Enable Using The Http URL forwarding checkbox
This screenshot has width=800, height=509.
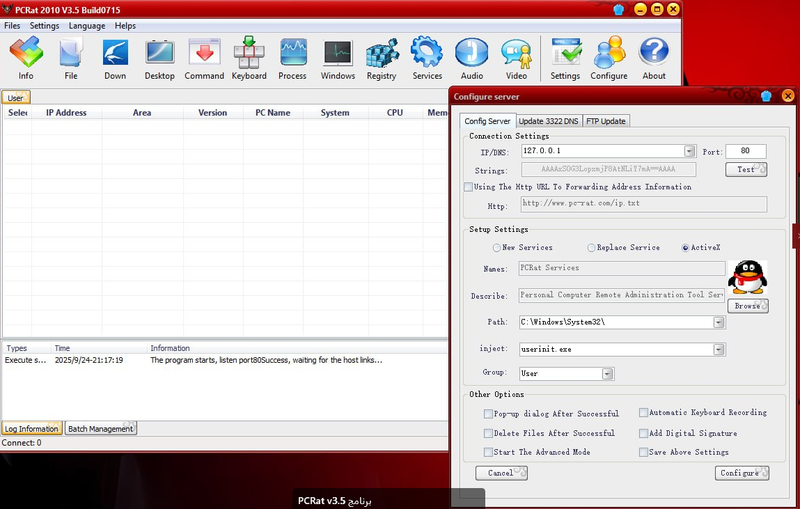click(x=468, y=187)
